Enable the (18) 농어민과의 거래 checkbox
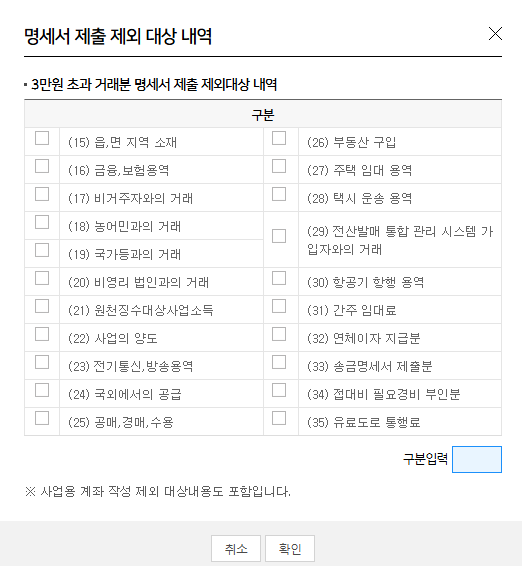Image resolution: width=522 pixels, height=566 pixels. (x=42, y=222)
